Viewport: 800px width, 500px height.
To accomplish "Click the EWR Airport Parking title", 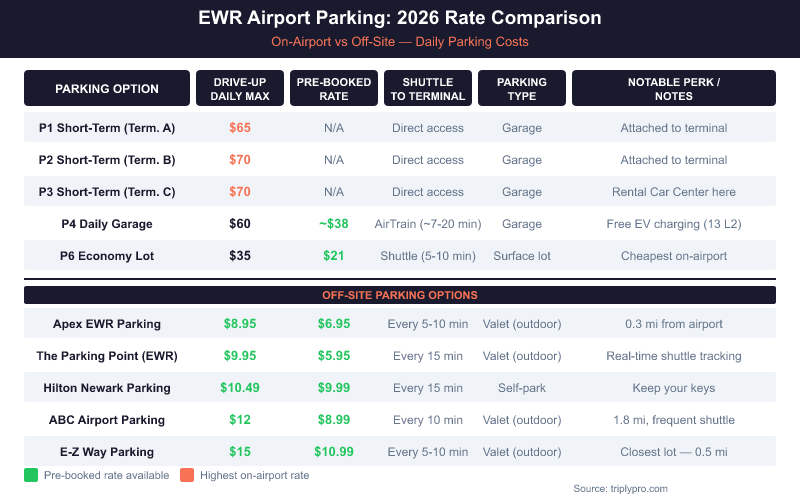I will point(400,19).
